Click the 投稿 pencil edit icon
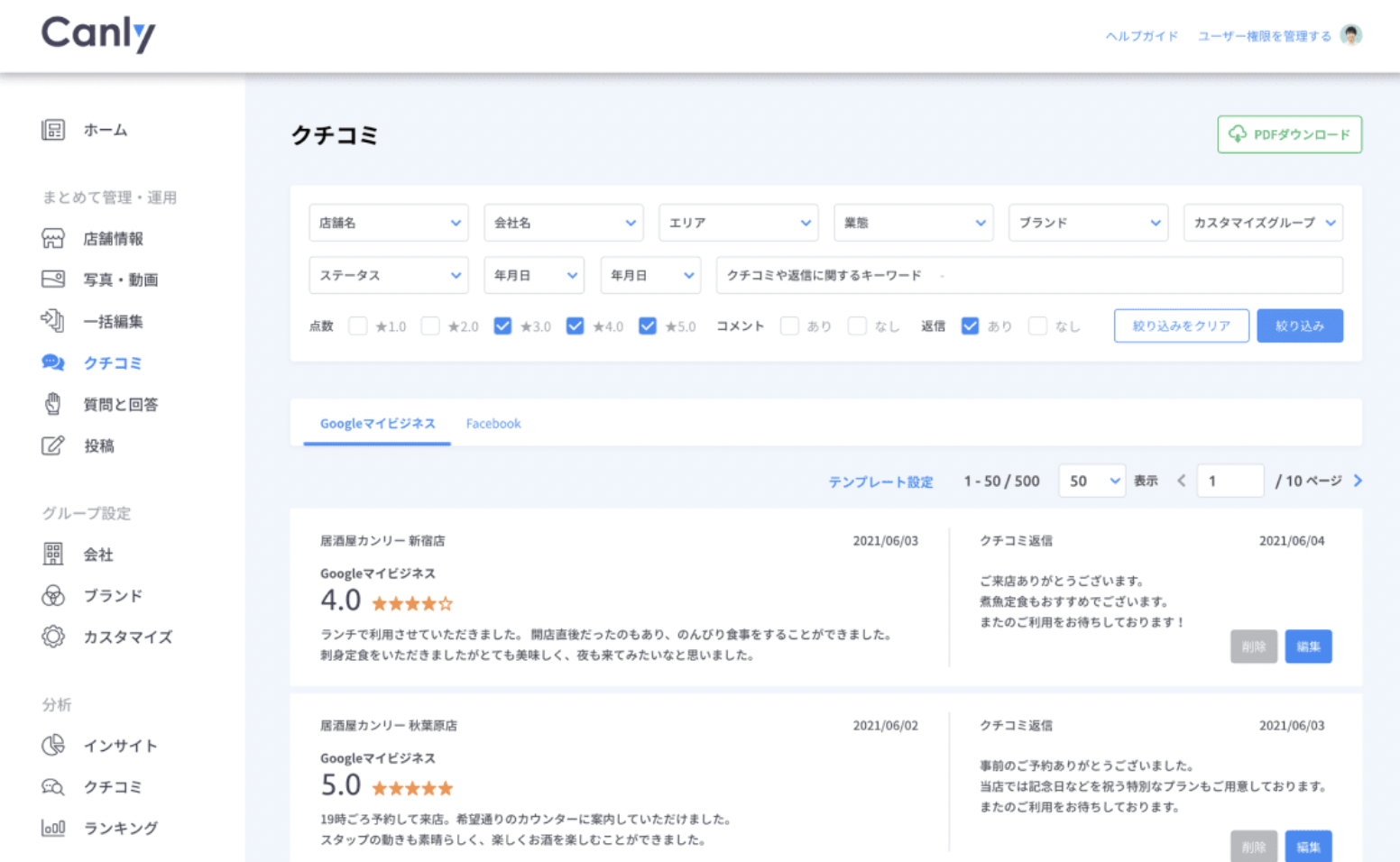Viewport: 1400px width, 862px height. [x=53, y=445]
